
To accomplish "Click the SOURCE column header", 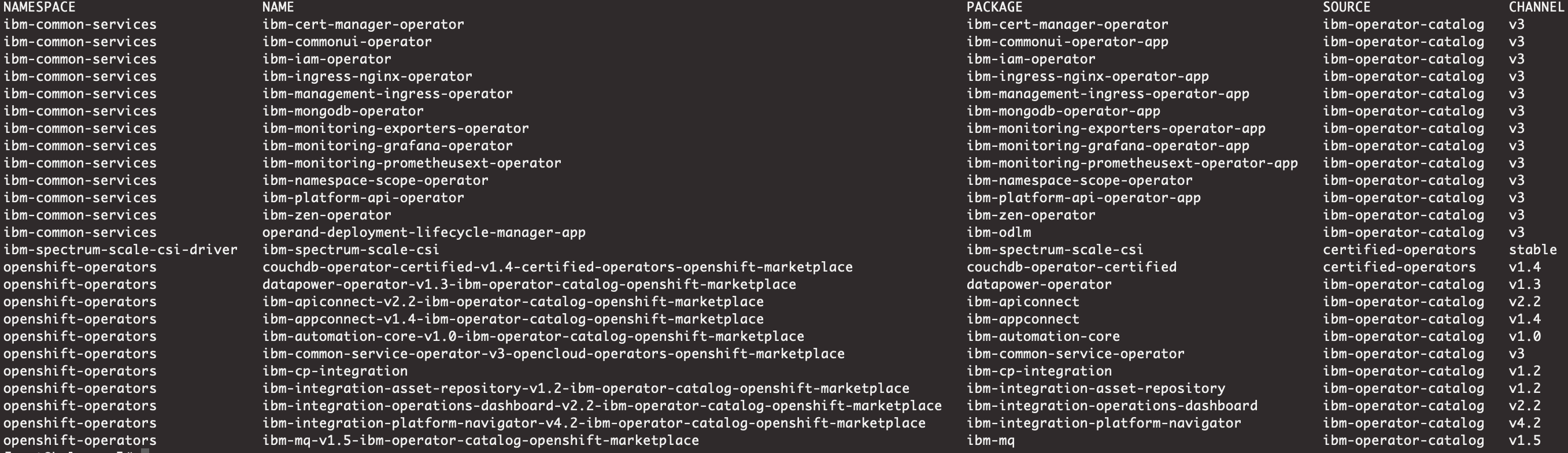I will pos(1346,8).
